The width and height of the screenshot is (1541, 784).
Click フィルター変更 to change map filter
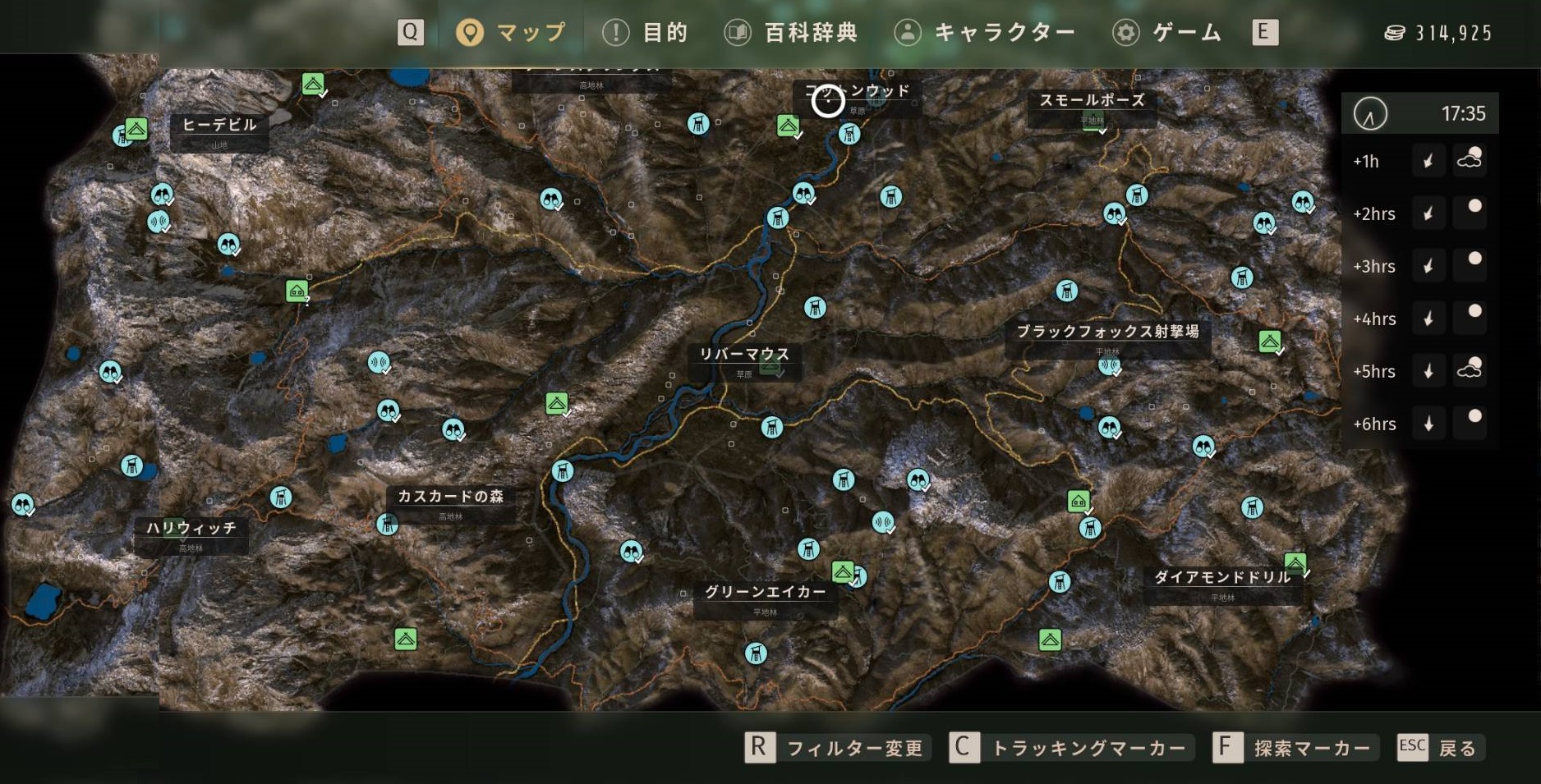836,748
